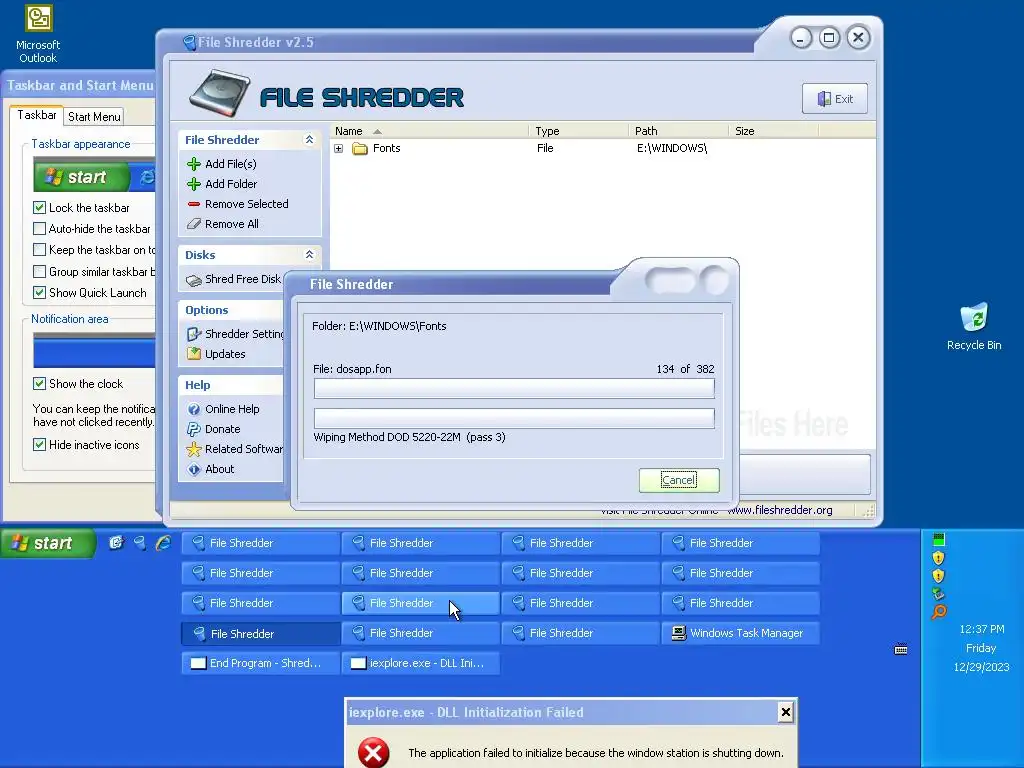
Task: Cancel the shredding progress dialog
Action: pos(679,481)
